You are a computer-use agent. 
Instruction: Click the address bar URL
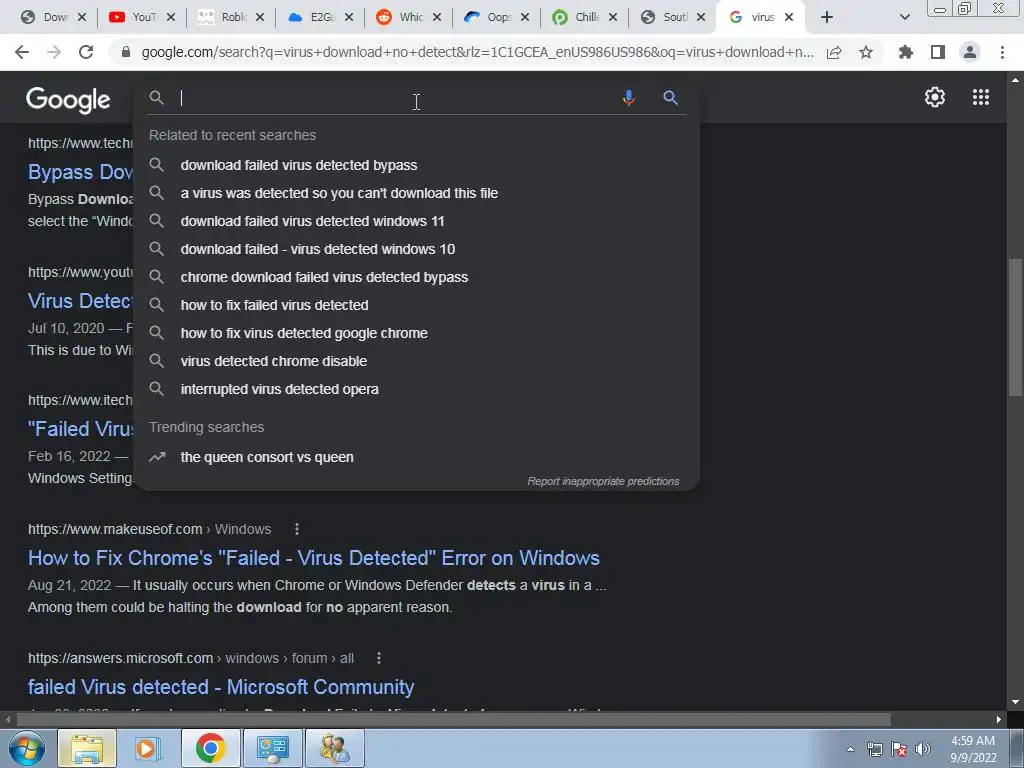[x=477, y=52]
